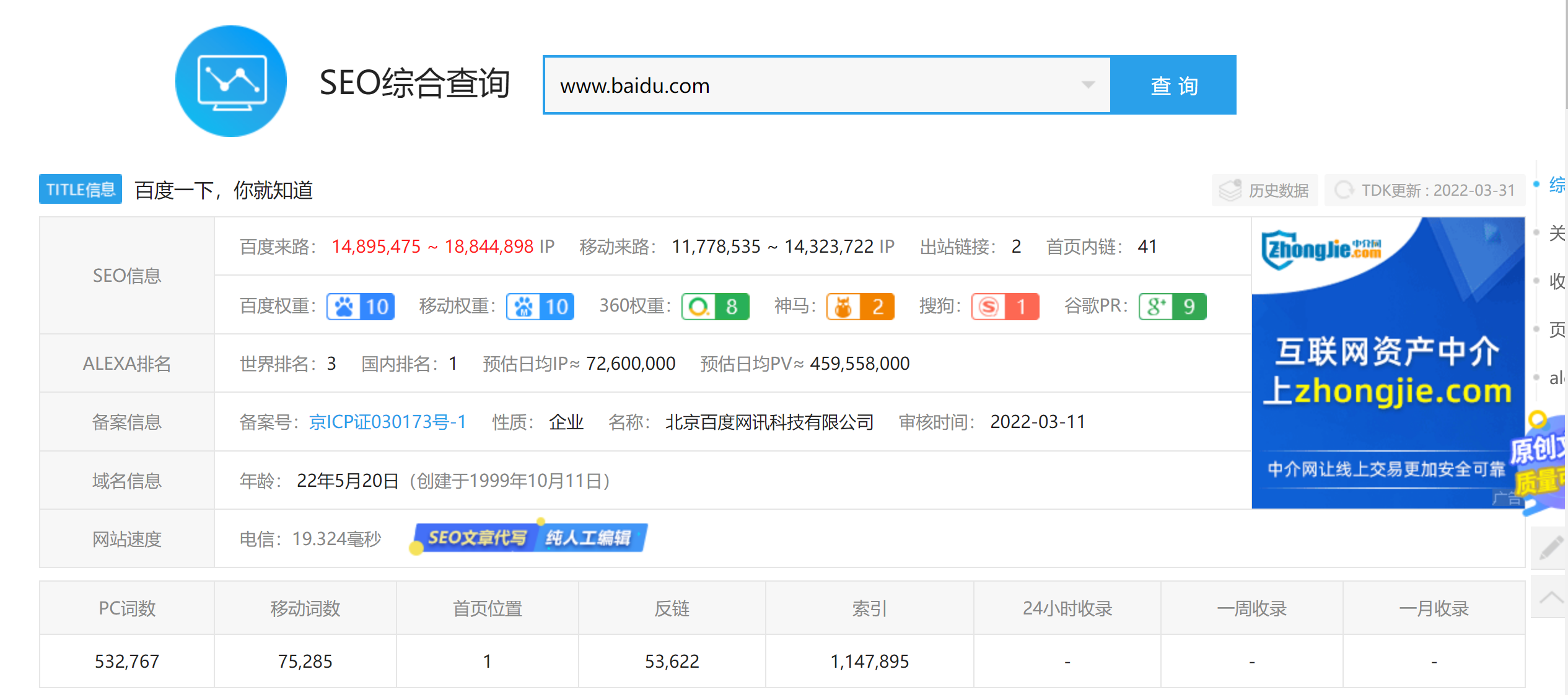Screen dimensions: 1568x695
Task: Click the 历史数据 stacked layers icon
Action: tap(1230, 190)
